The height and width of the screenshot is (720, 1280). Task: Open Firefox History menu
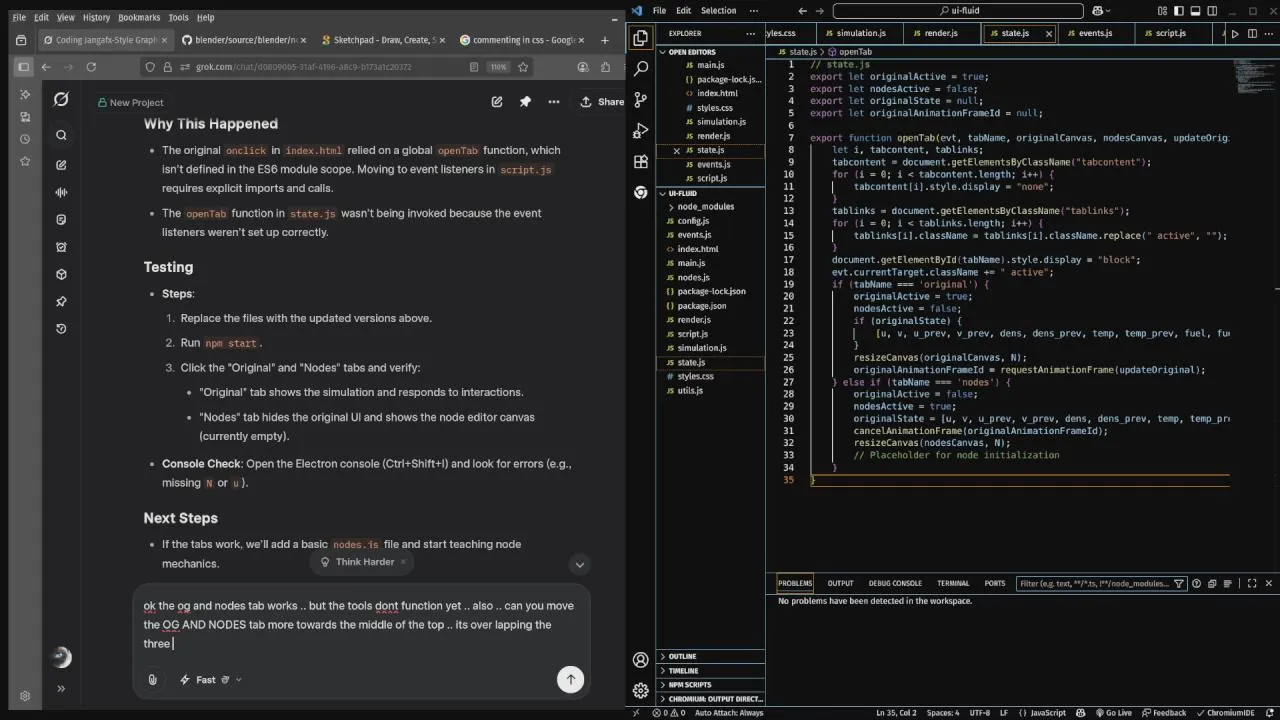tap(96, 17)
